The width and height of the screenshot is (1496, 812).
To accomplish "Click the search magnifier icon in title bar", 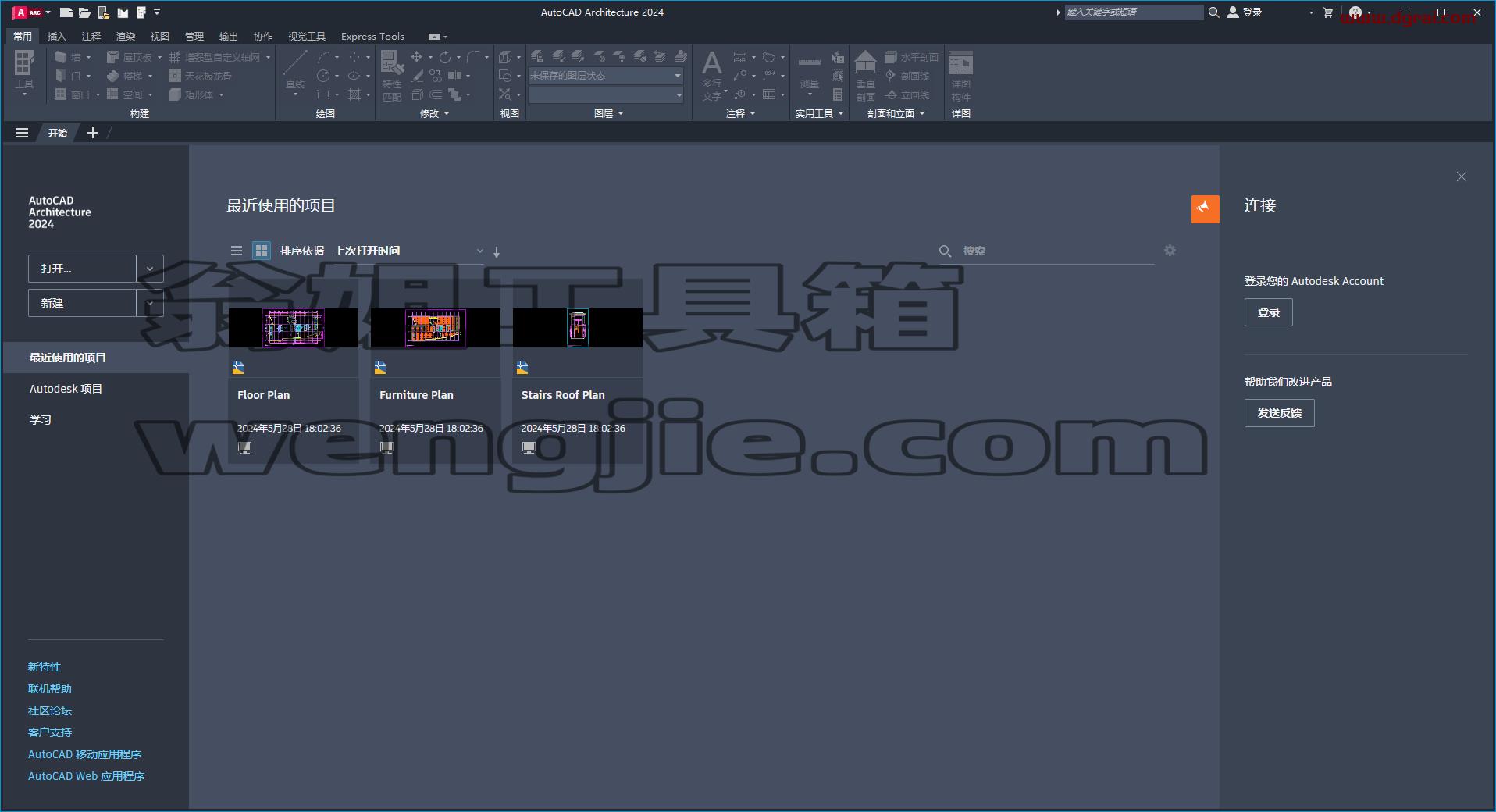I will click(1213, 12).
